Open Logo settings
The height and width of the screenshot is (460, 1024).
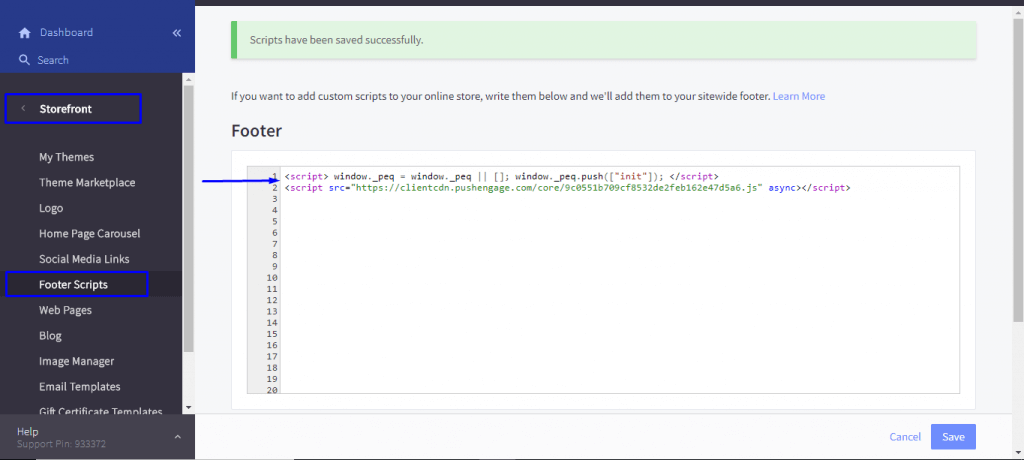coord(51,208)
